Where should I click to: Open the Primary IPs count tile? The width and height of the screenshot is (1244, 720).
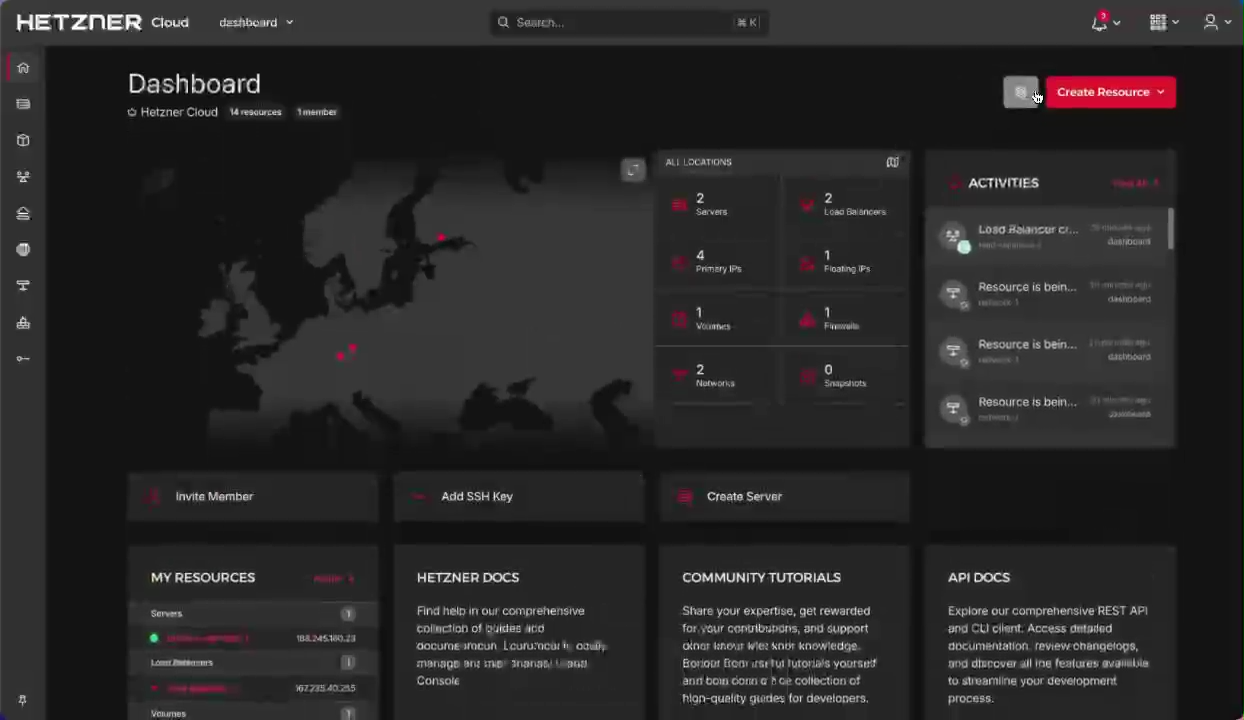coord(717,261)
